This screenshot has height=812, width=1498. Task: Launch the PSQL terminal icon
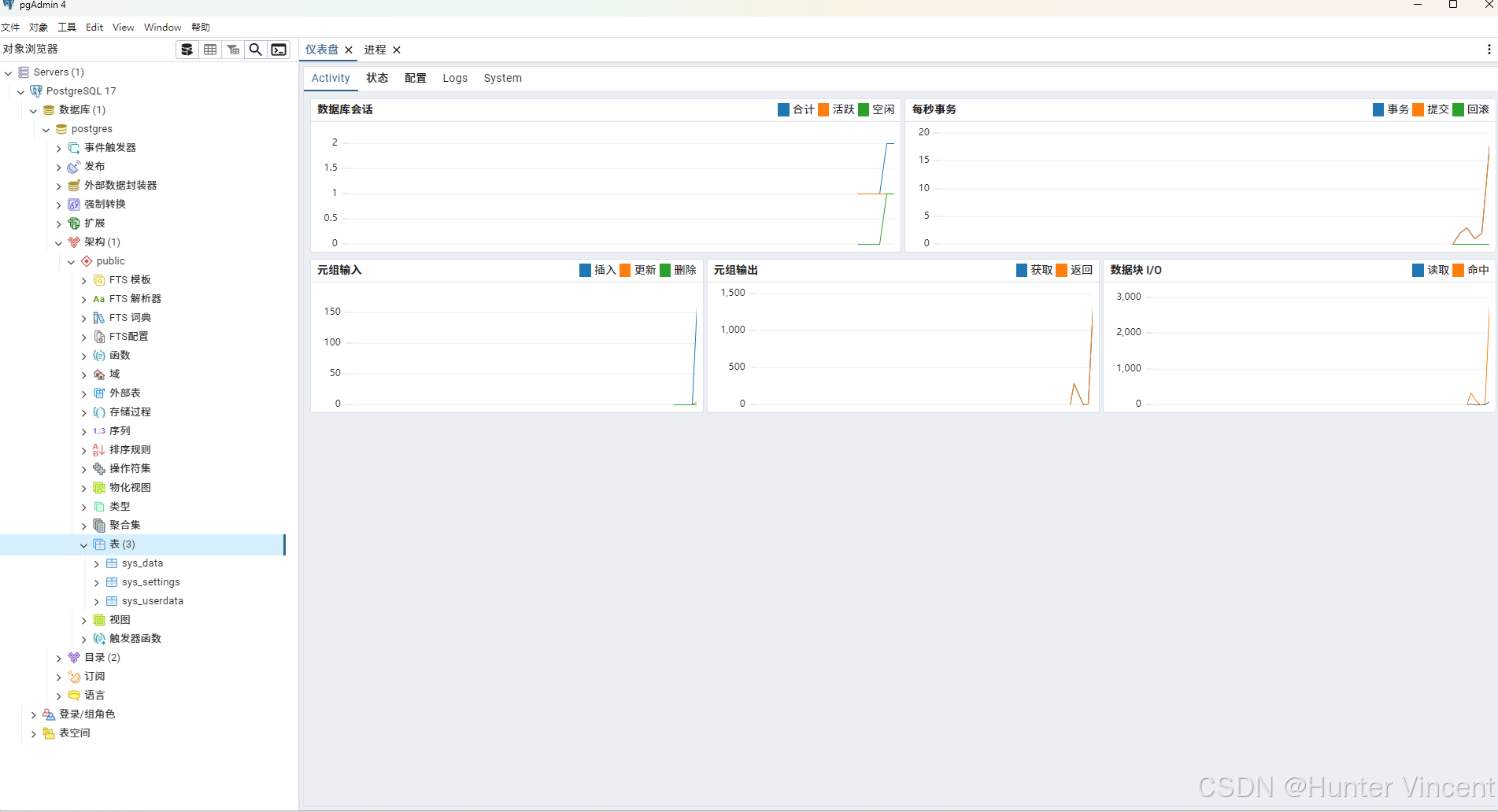[279, 49]
